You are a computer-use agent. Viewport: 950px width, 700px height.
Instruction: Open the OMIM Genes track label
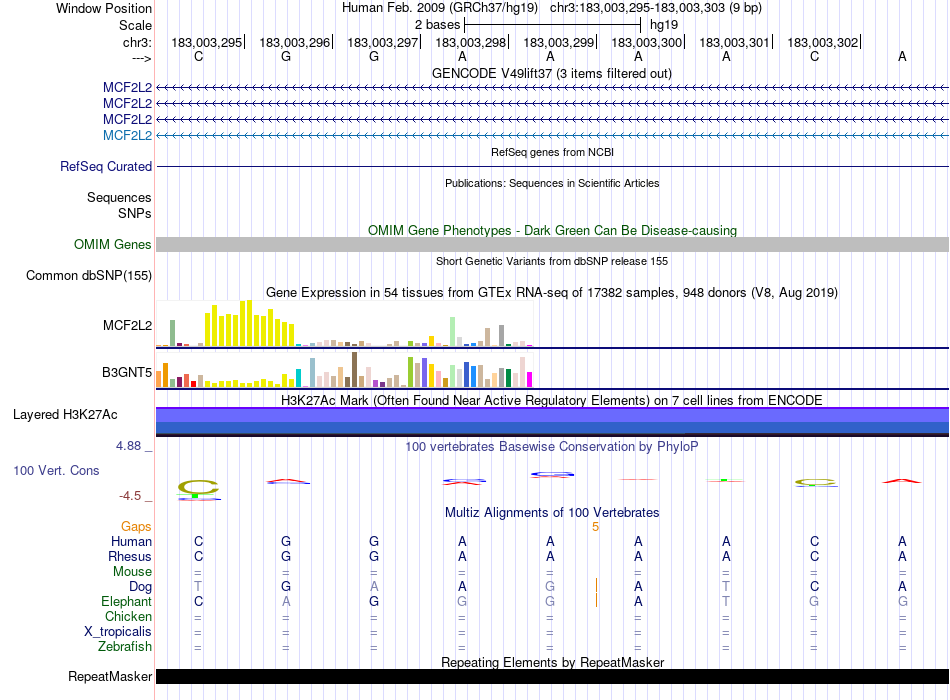pyautogui.click(x=113, y=245)
